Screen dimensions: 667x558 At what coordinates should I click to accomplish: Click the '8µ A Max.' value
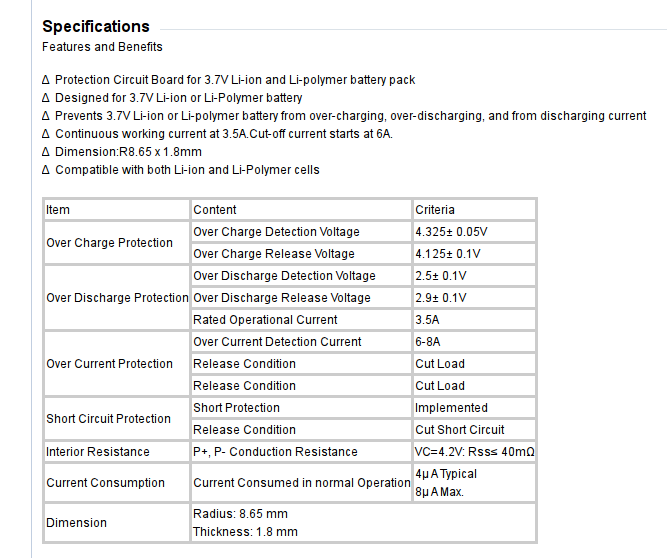[x=439, y=492]
